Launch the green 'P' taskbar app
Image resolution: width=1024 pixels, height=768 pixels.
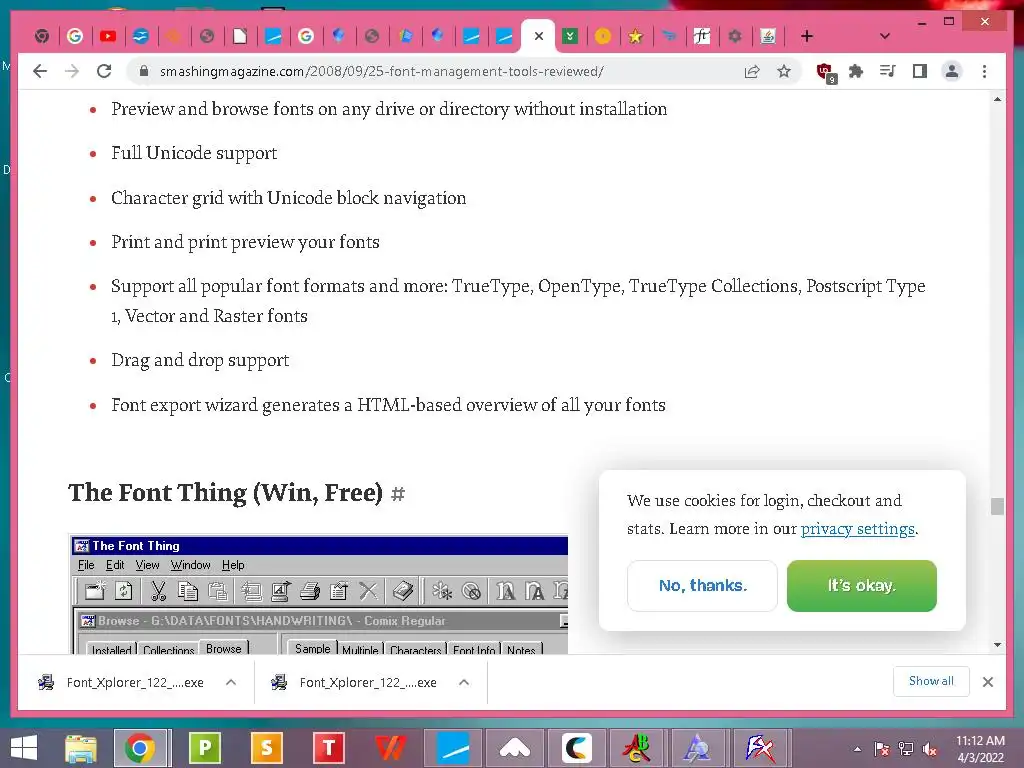[x=204, y=748]
